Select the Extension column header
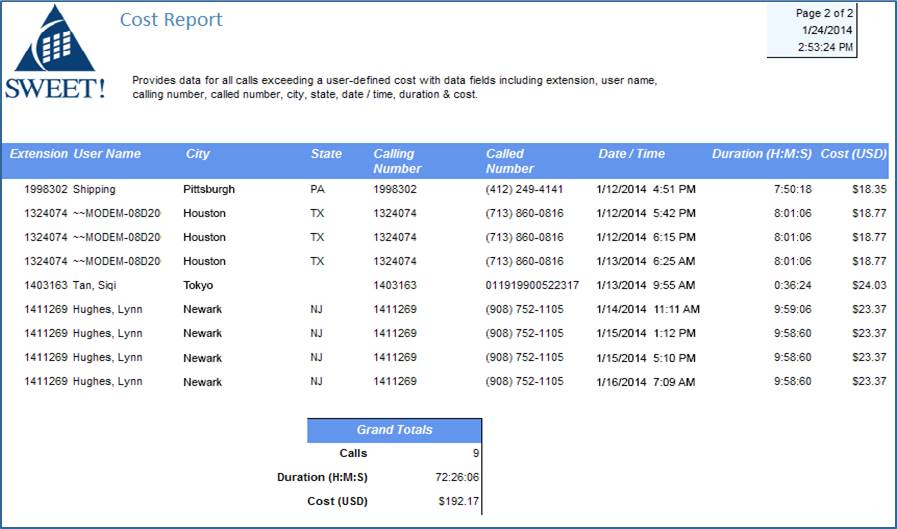897x529 pixels. tap(38, 154)
